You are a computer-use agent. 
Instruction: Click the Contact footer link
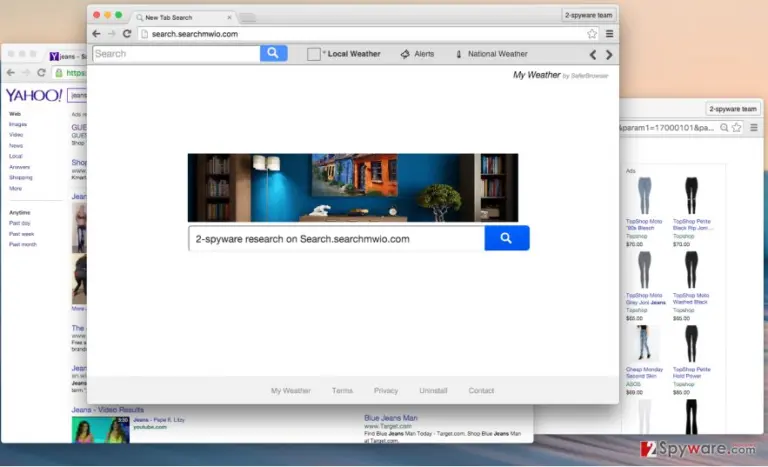pos(481,391)
